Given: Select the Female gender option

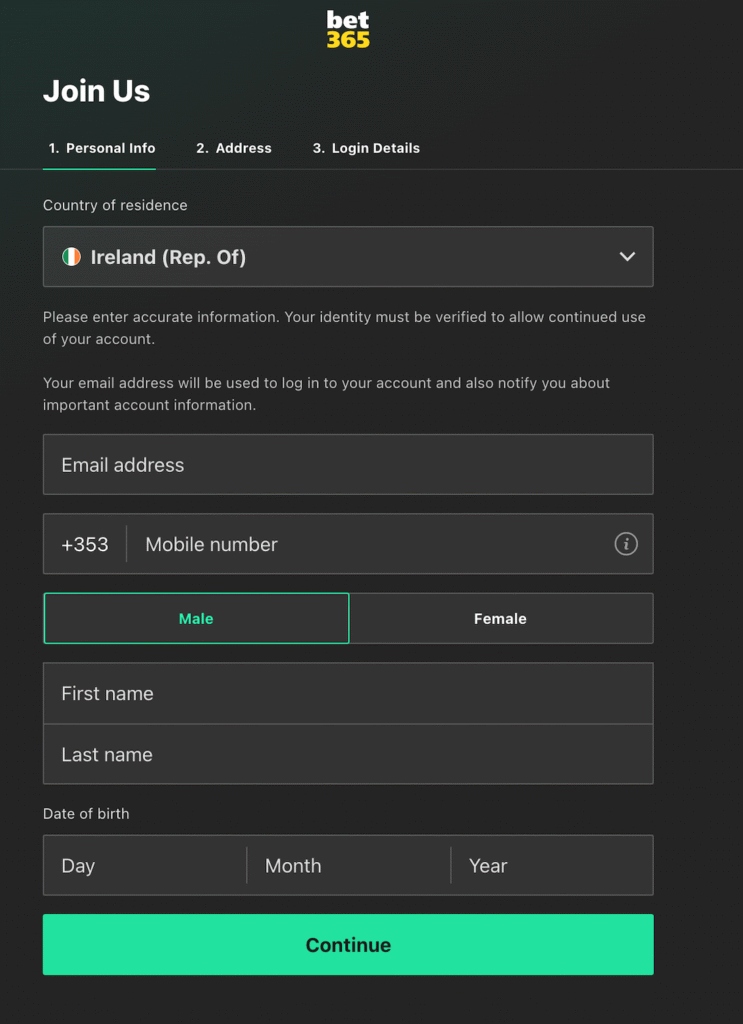Looking at the screenshot, I should pos(501,618).
